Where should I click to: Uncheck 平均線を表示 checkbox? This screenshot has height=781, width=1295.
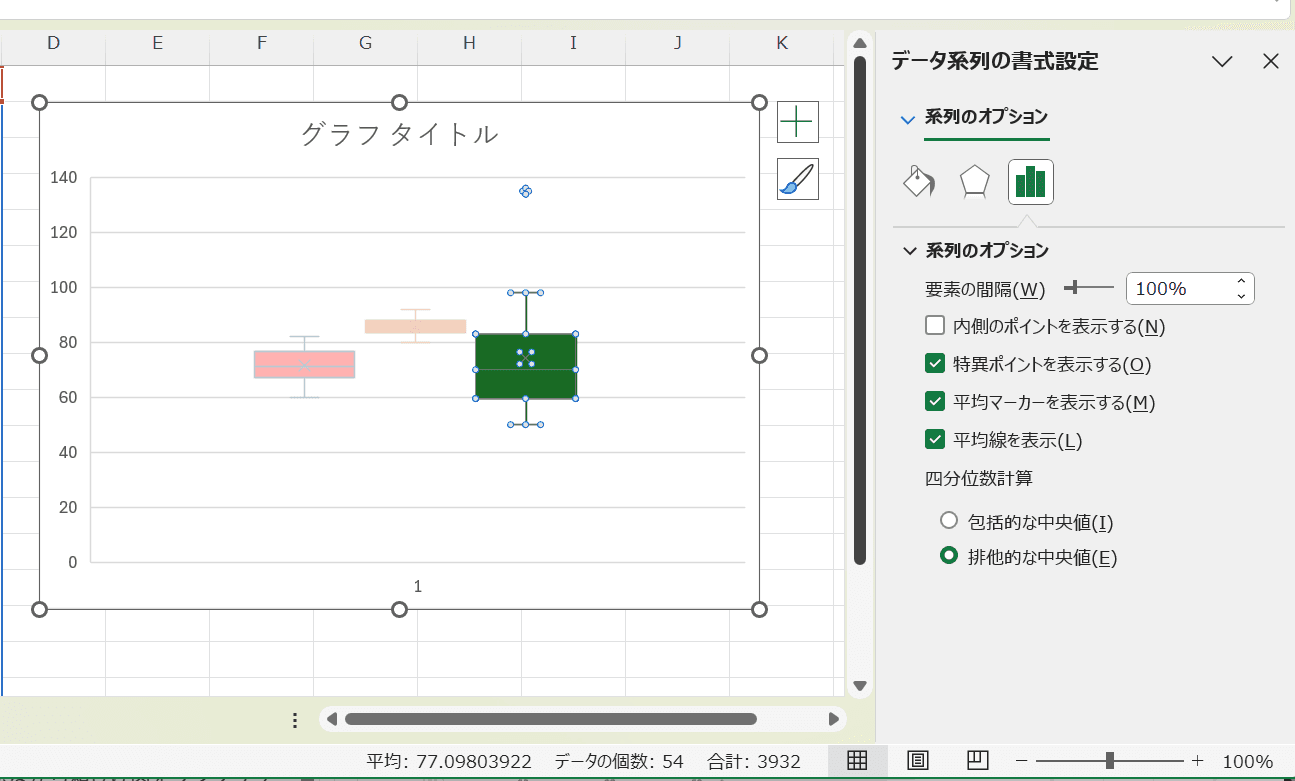click(935, 440)
